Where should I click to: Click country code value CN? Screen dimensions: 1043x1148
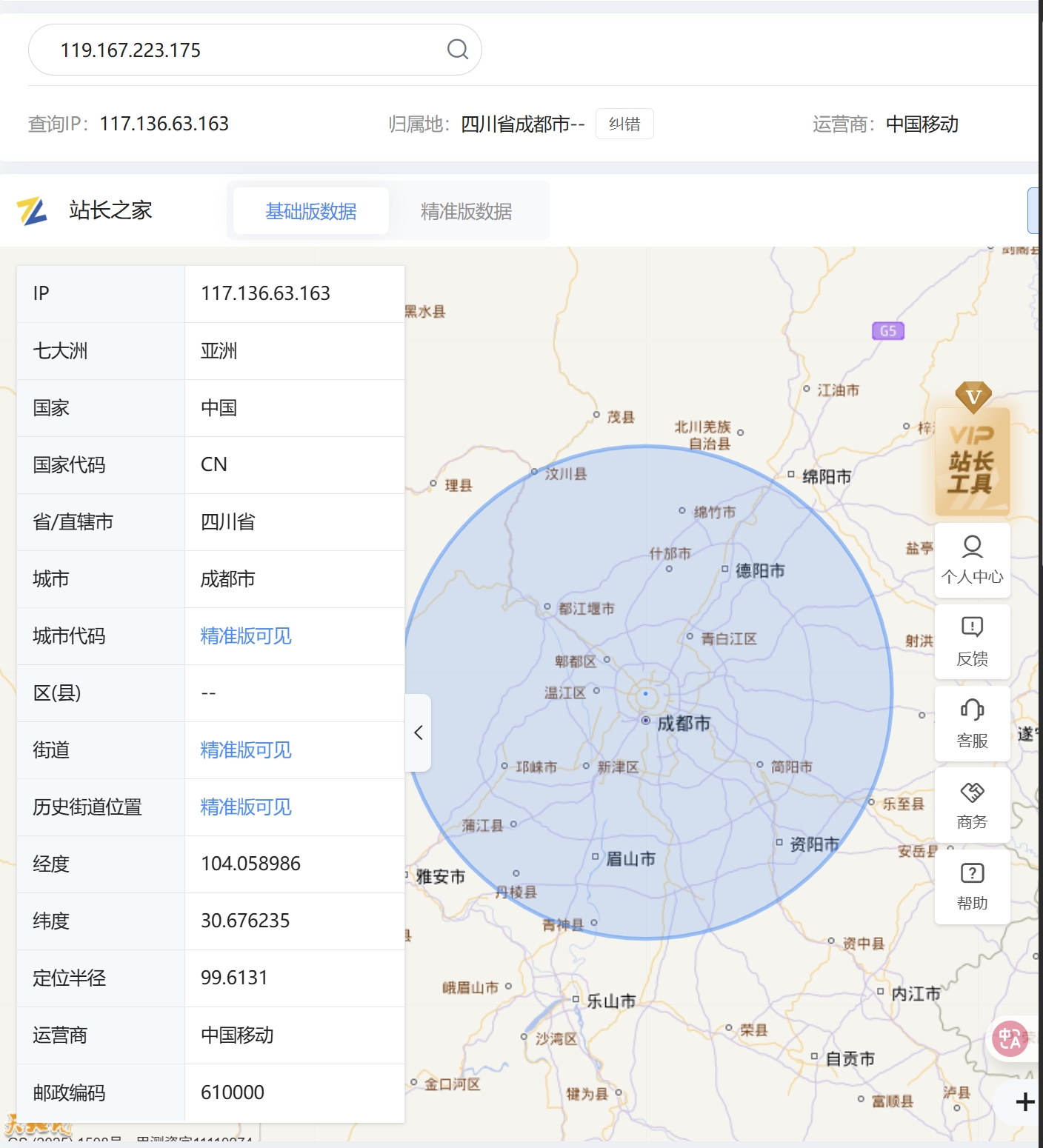click(214, 464)
